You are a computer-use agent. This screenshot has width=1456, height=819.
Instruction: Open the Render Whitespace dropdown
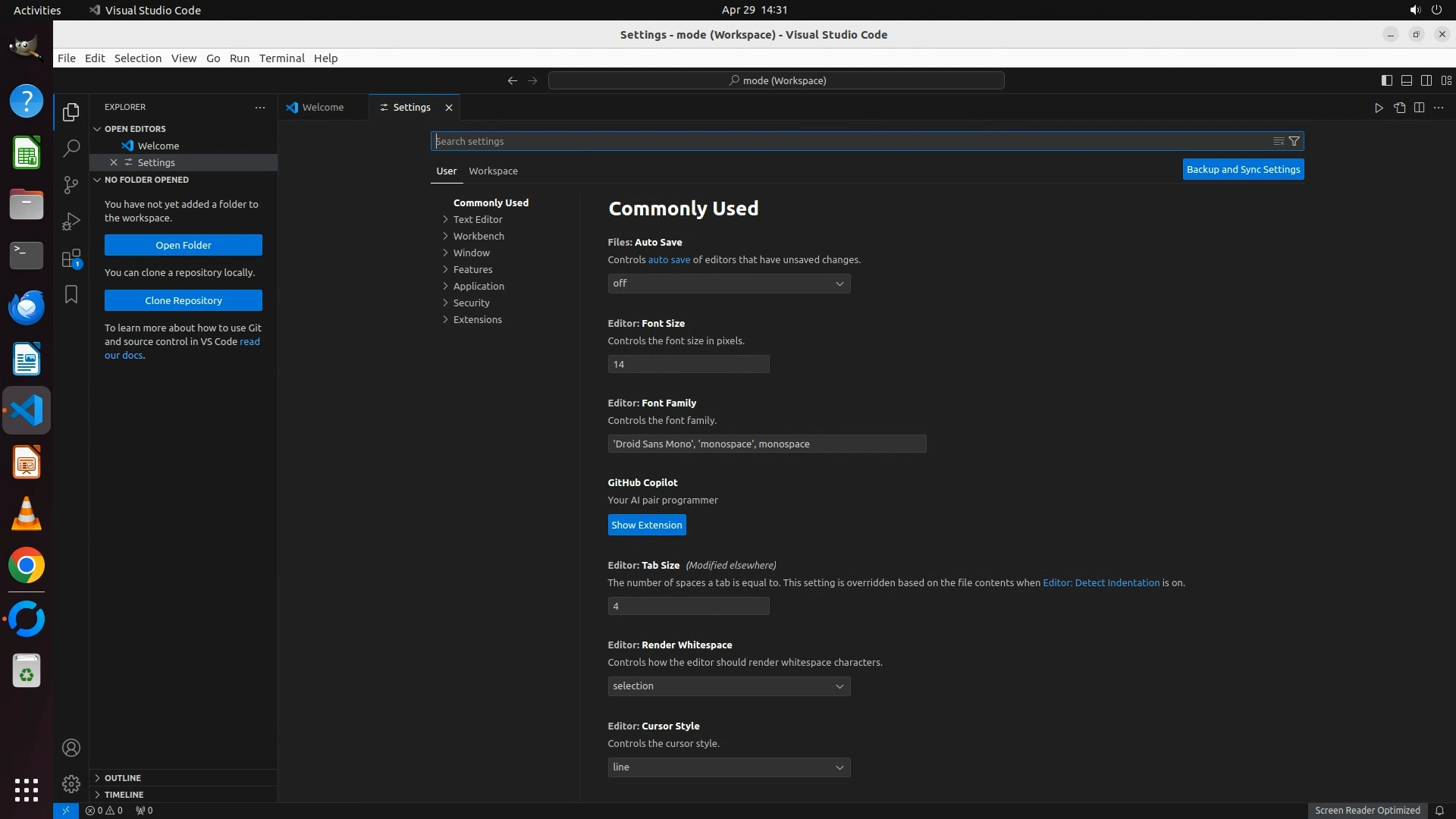tap(728, 686)
